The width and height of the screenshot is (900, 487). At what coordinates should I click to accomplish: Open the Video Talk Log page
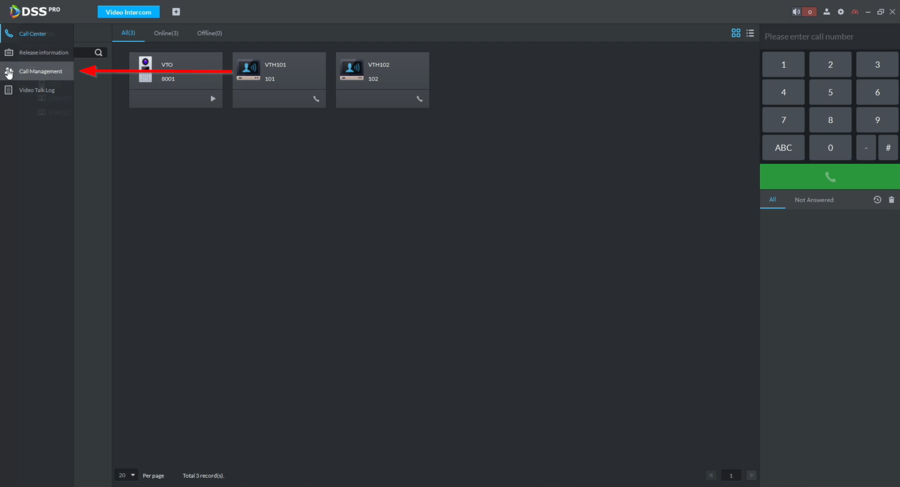point(37,90)
